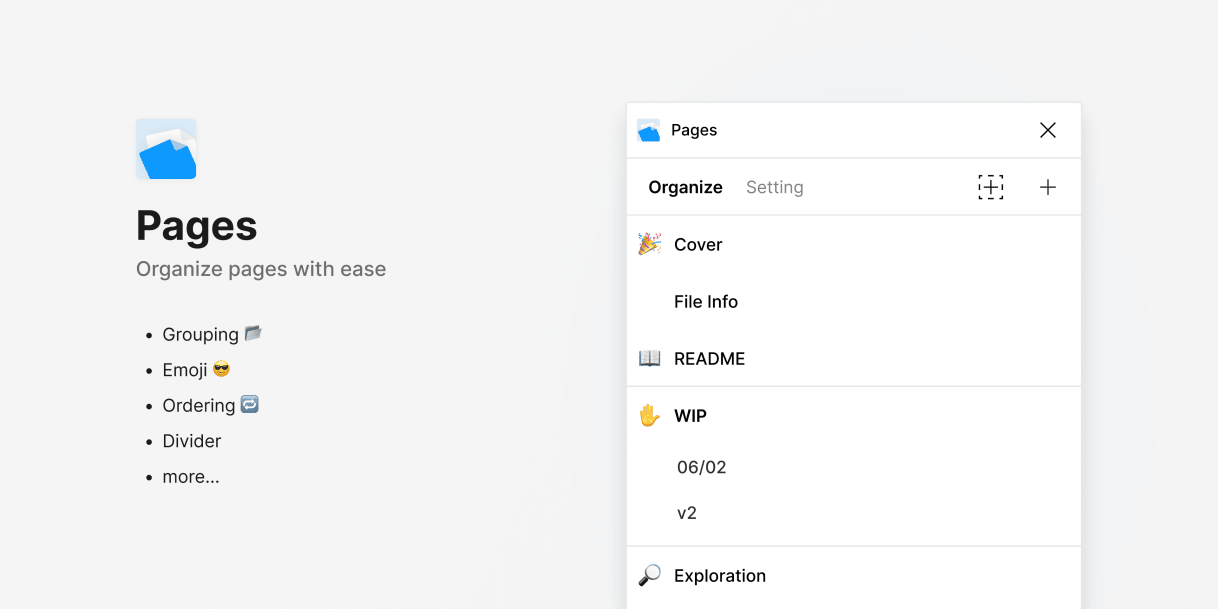
Task: Click the Pages title text in panel header
Action: [694, 130]
